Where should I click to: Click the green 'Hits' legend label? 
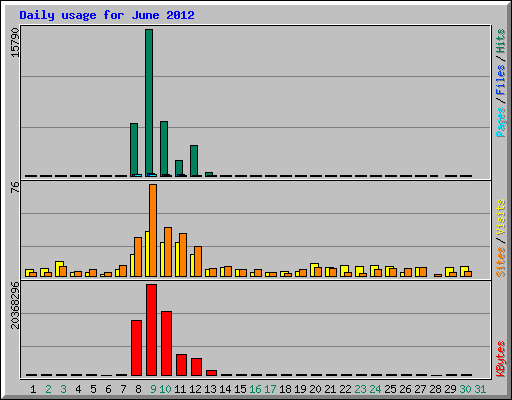[501, 41]
